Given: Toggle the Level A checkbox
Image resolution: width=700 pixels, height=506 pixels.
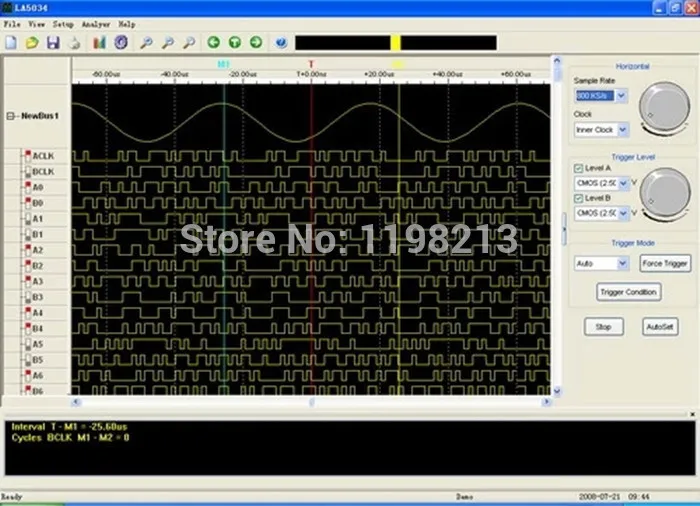Looking at the screenshot, I should coord(578,168).
